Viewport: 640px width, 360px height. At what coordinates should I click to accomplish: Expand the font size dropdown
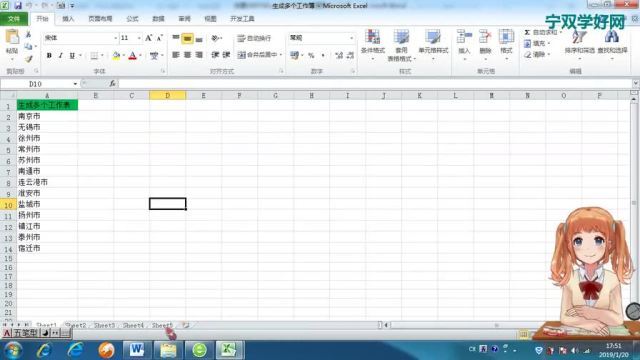tap(139, 38)
